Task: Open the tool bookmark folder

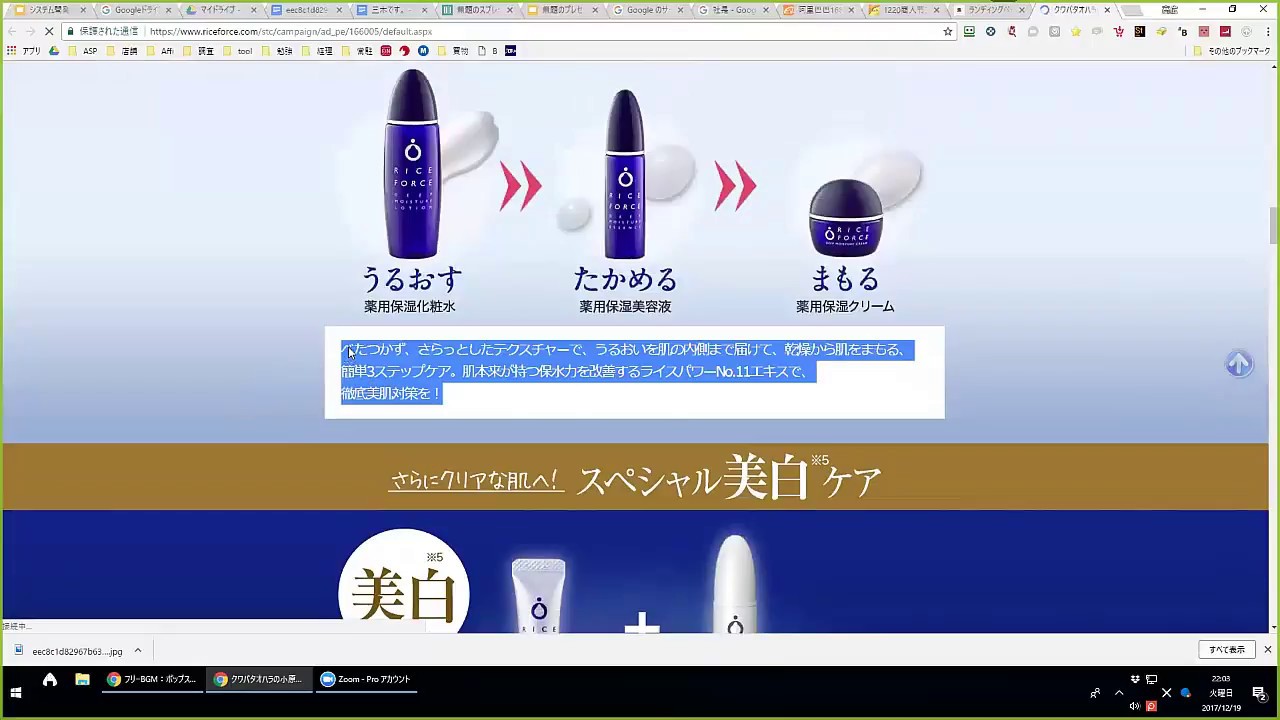Action: point(238,51)
